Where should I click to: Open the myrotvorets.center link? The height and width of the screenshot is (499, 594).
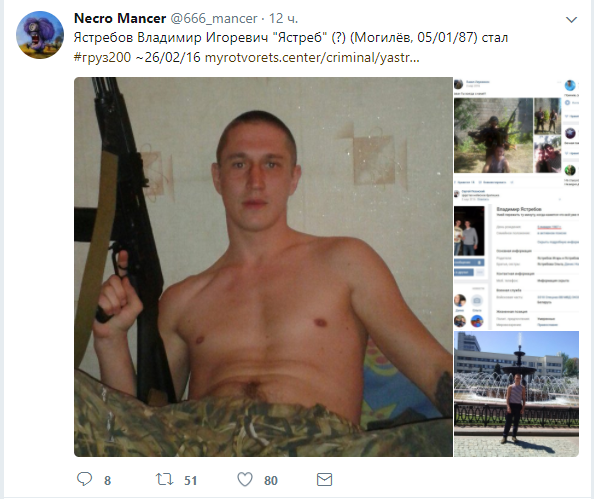pos(312,57)
